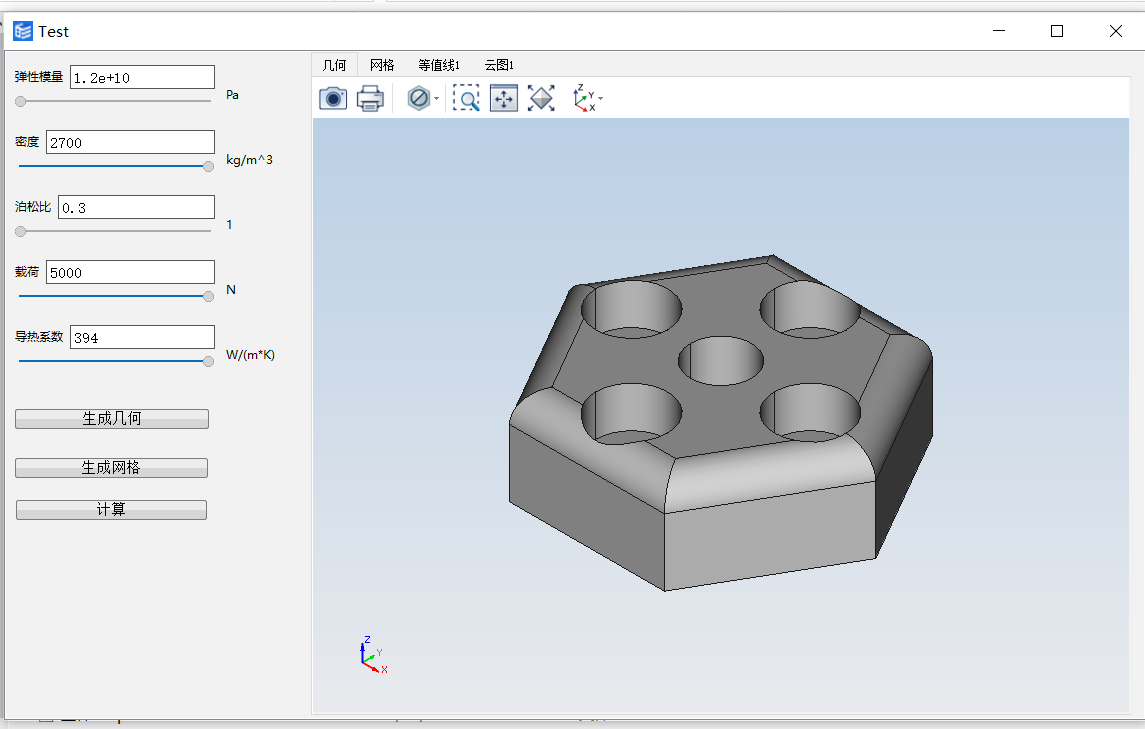
Task: Maximize the Test window
Action: tap(1057, 31)
